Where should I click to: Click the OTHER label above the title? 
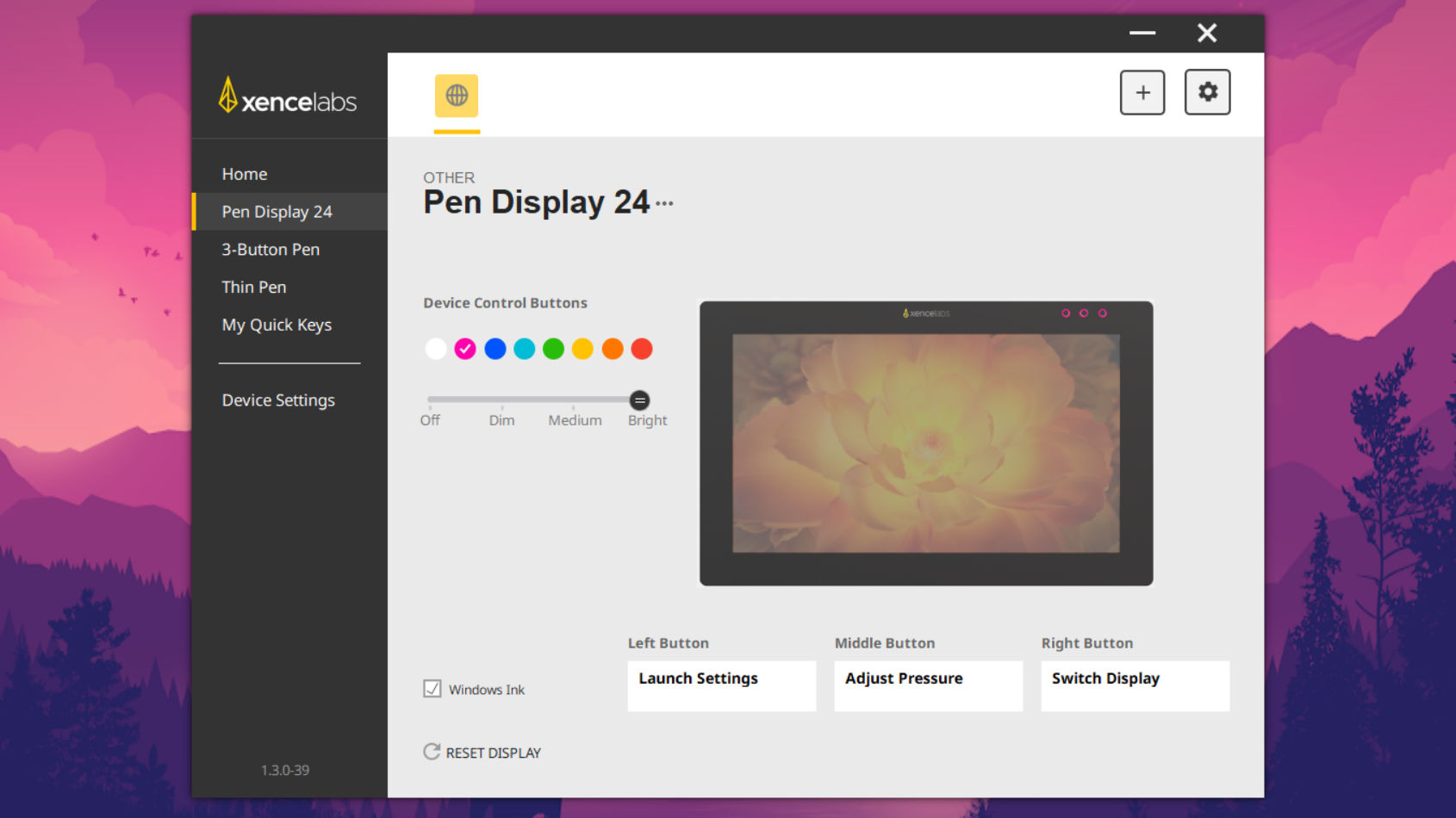click(x=449, y=178)
